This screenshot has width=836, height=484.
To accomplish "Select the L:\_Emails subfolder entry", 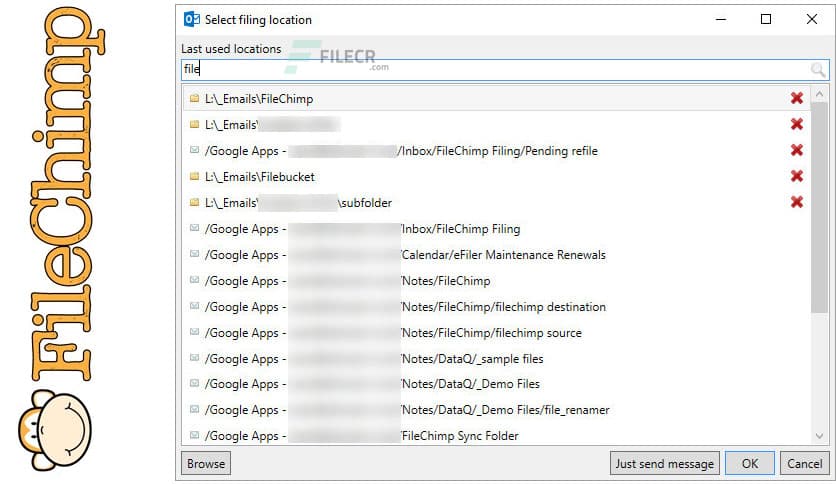I will coord(496,203).
